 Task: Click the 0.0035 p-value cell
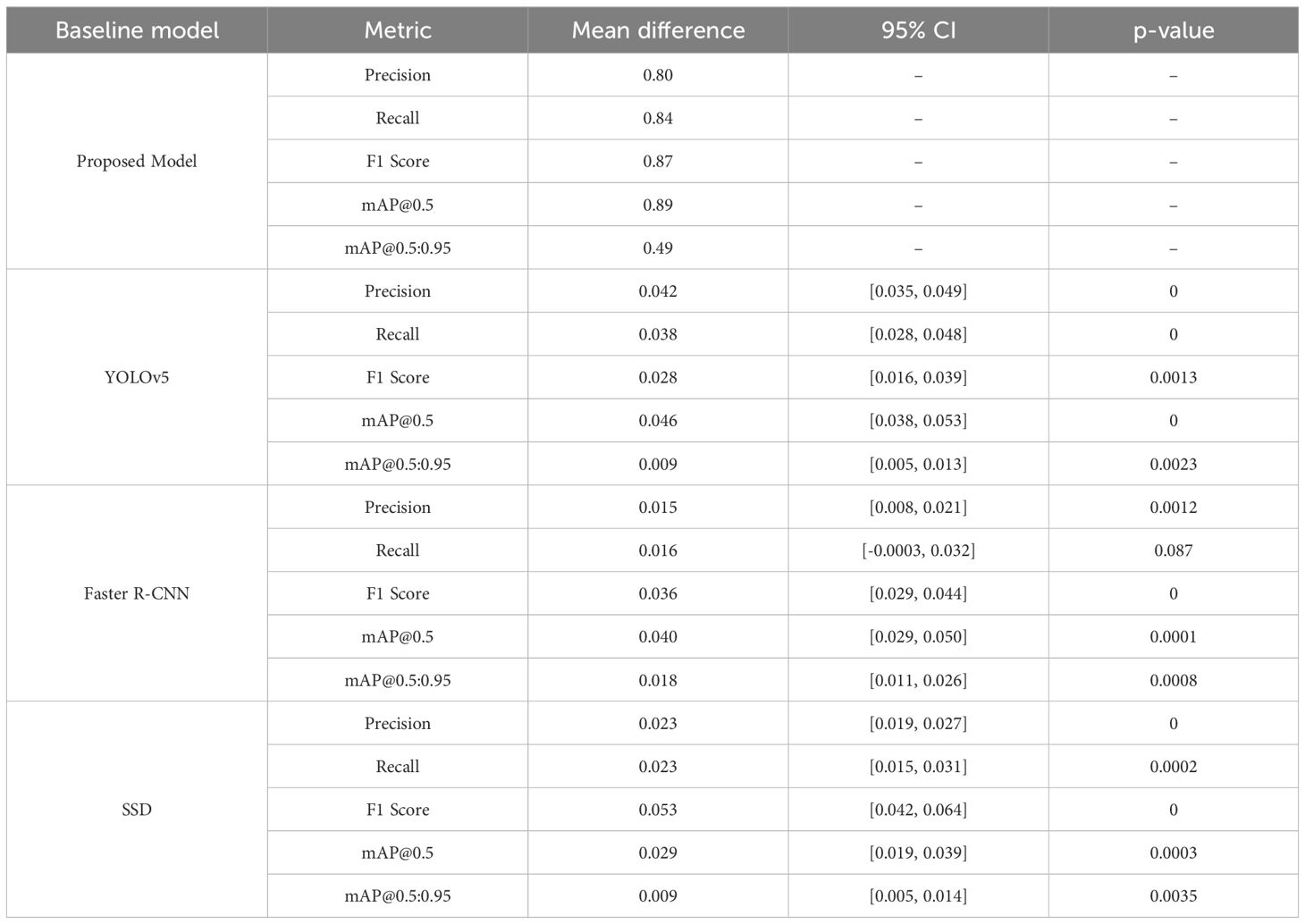click(x=1173, y=895)
